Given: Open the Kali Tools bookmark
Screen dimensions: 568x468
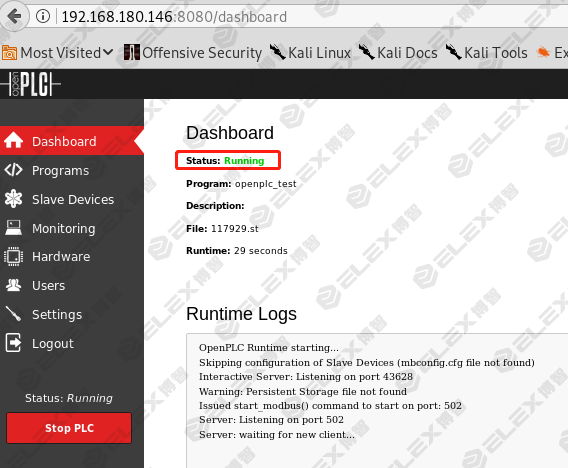Looking at the screenshot, I should click(486, 53).
